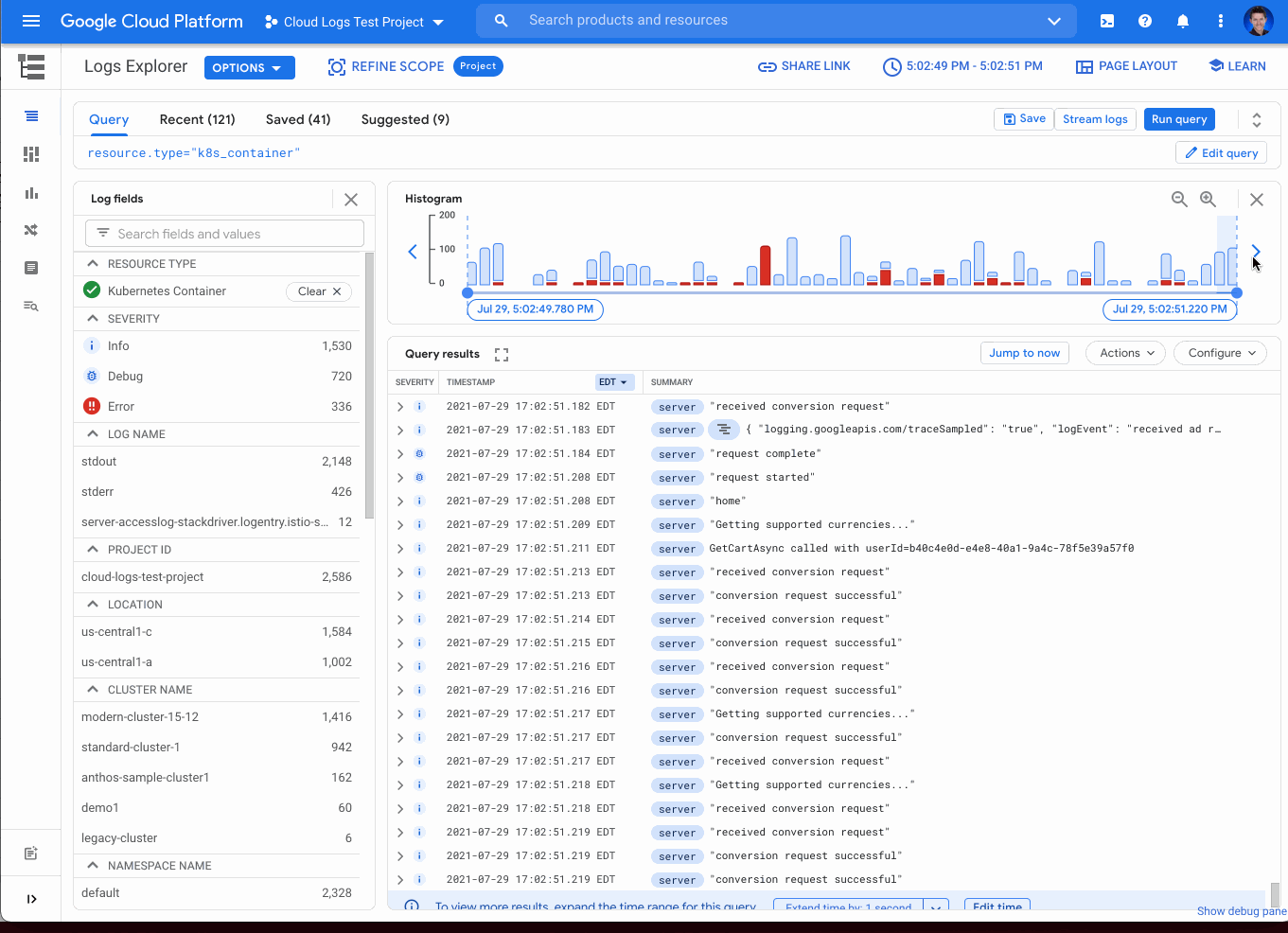Collapse the CLUSTER NAME section
The height and width of the screenshot is (933, 1288).
(x=93, y=690)
